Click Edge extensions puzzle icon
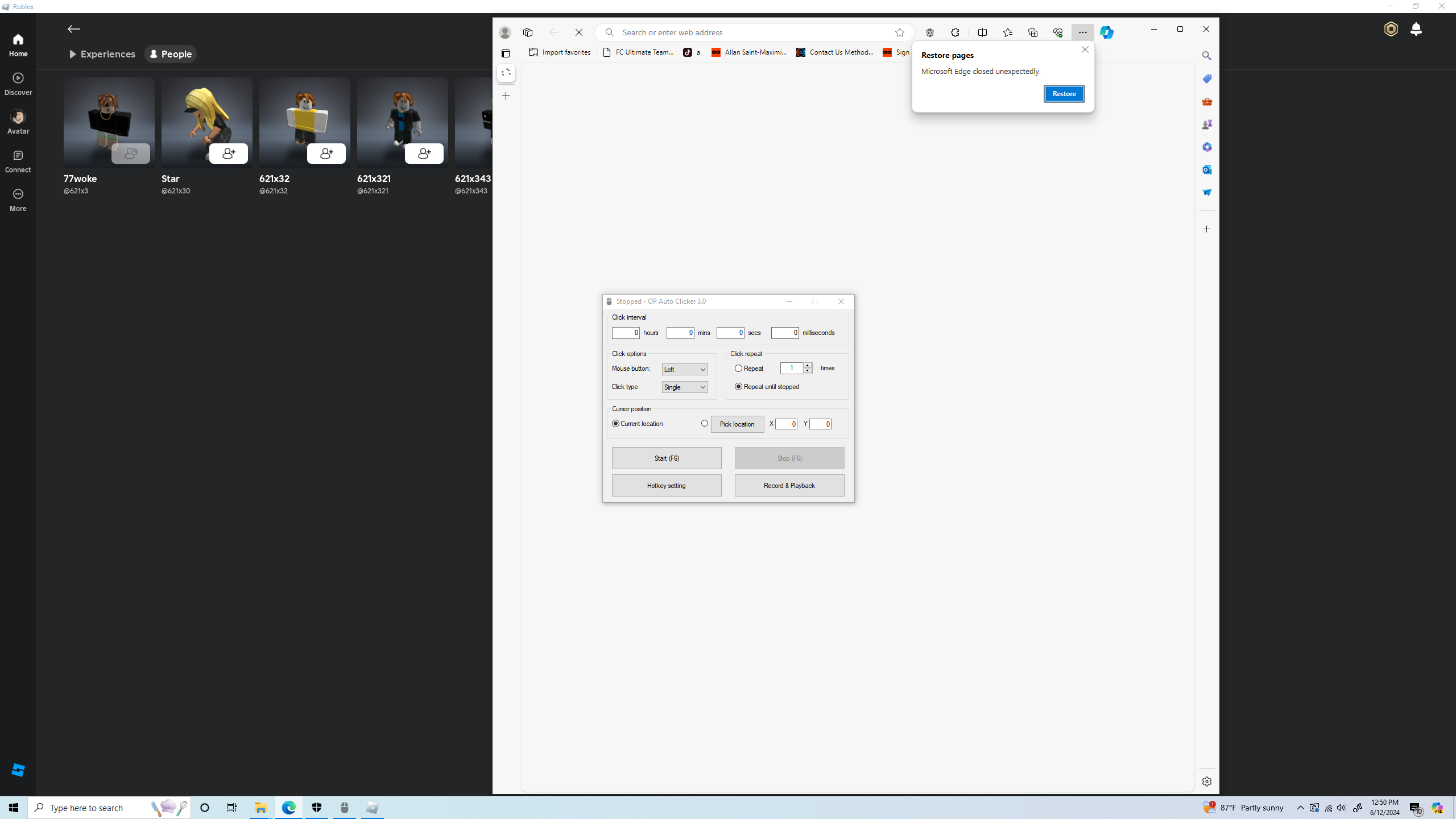The height and width of the screenshot is (819, 1456). [955, 32]
